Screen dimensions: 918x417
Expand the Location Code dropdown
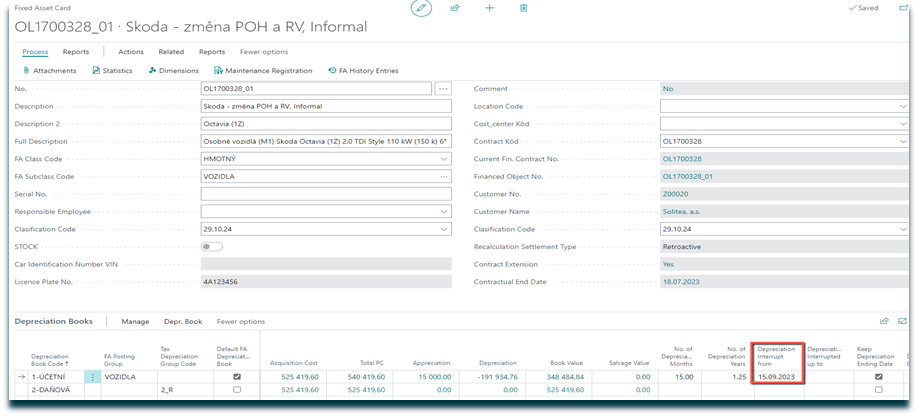(903, 106)
